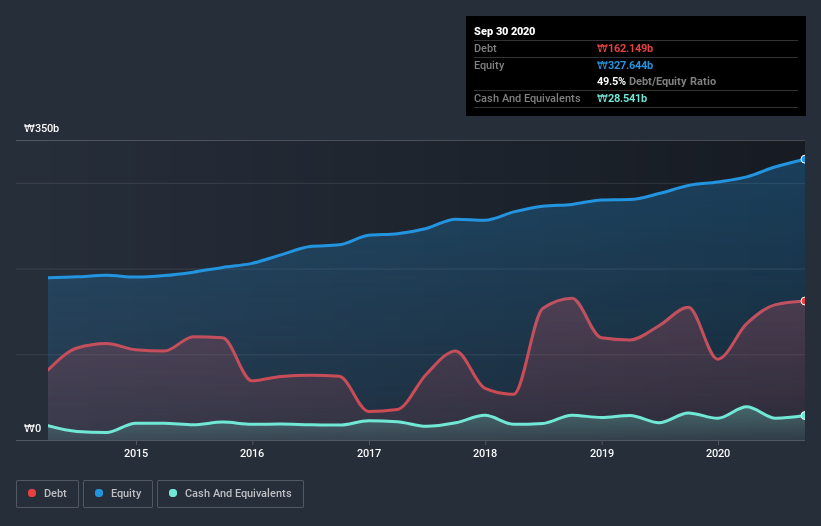The image size is (821, 526).
Task: Click the Debt label in tooltip
Action: [485, 48]
